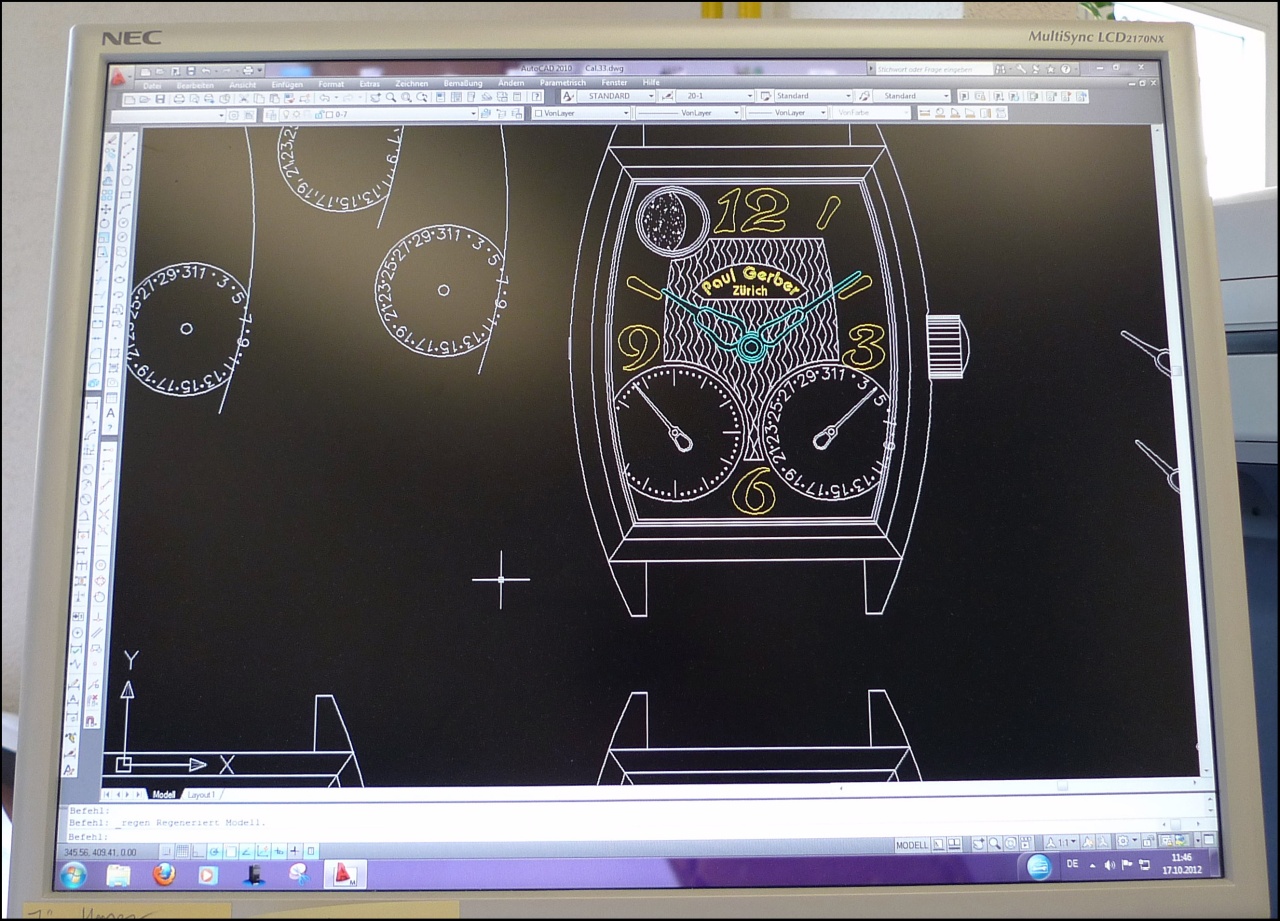Open Firefox from the Windows taskbar

(164, 874)
